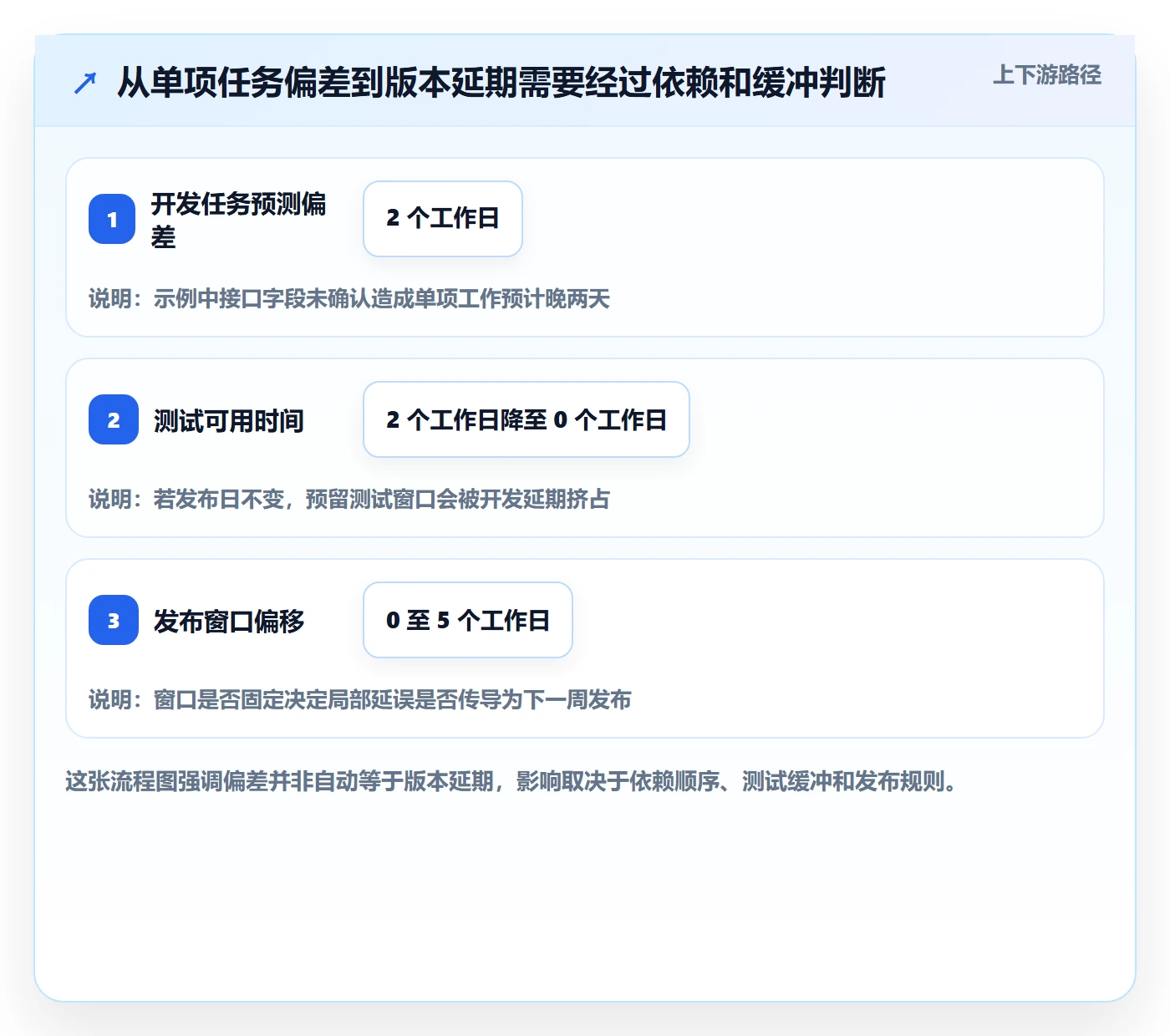Click the "2 个工作日" value pill

tap(443, 219)
